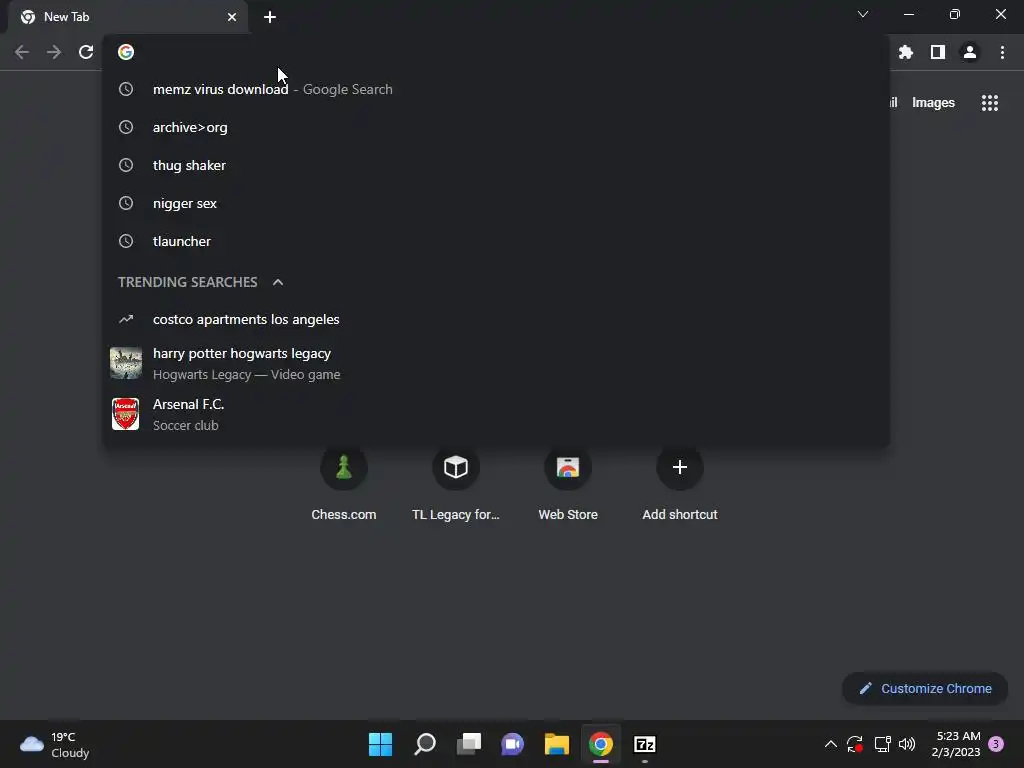Toggle the Chrome side panel
The height and width of the screenshot is (768, 1024).
(938, 52)
